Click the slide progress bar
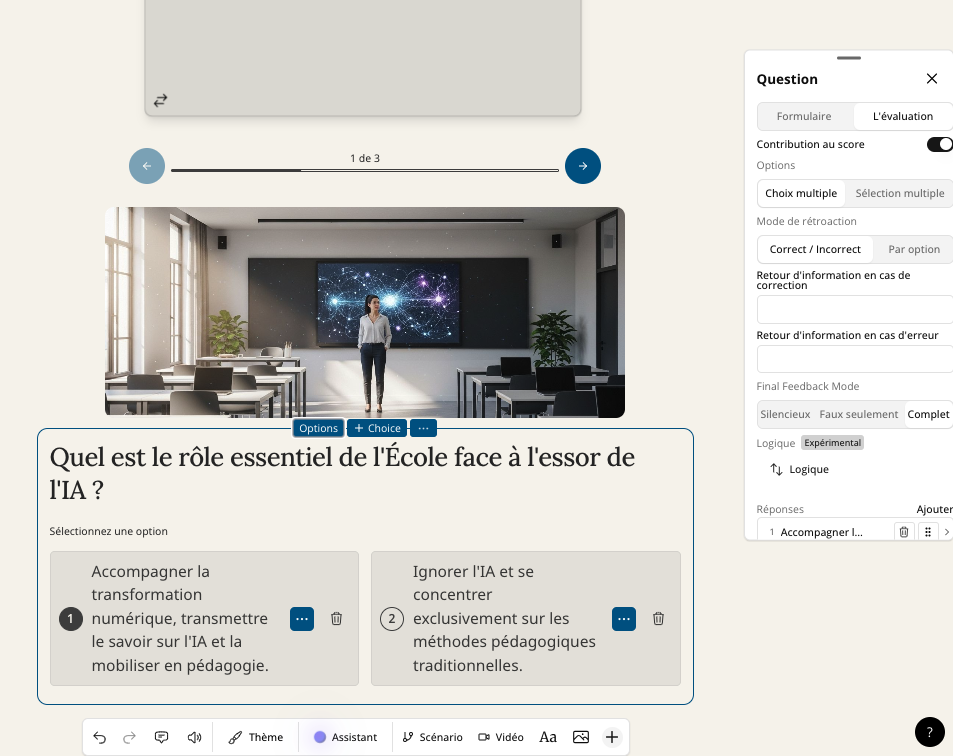 coord(364,171)
